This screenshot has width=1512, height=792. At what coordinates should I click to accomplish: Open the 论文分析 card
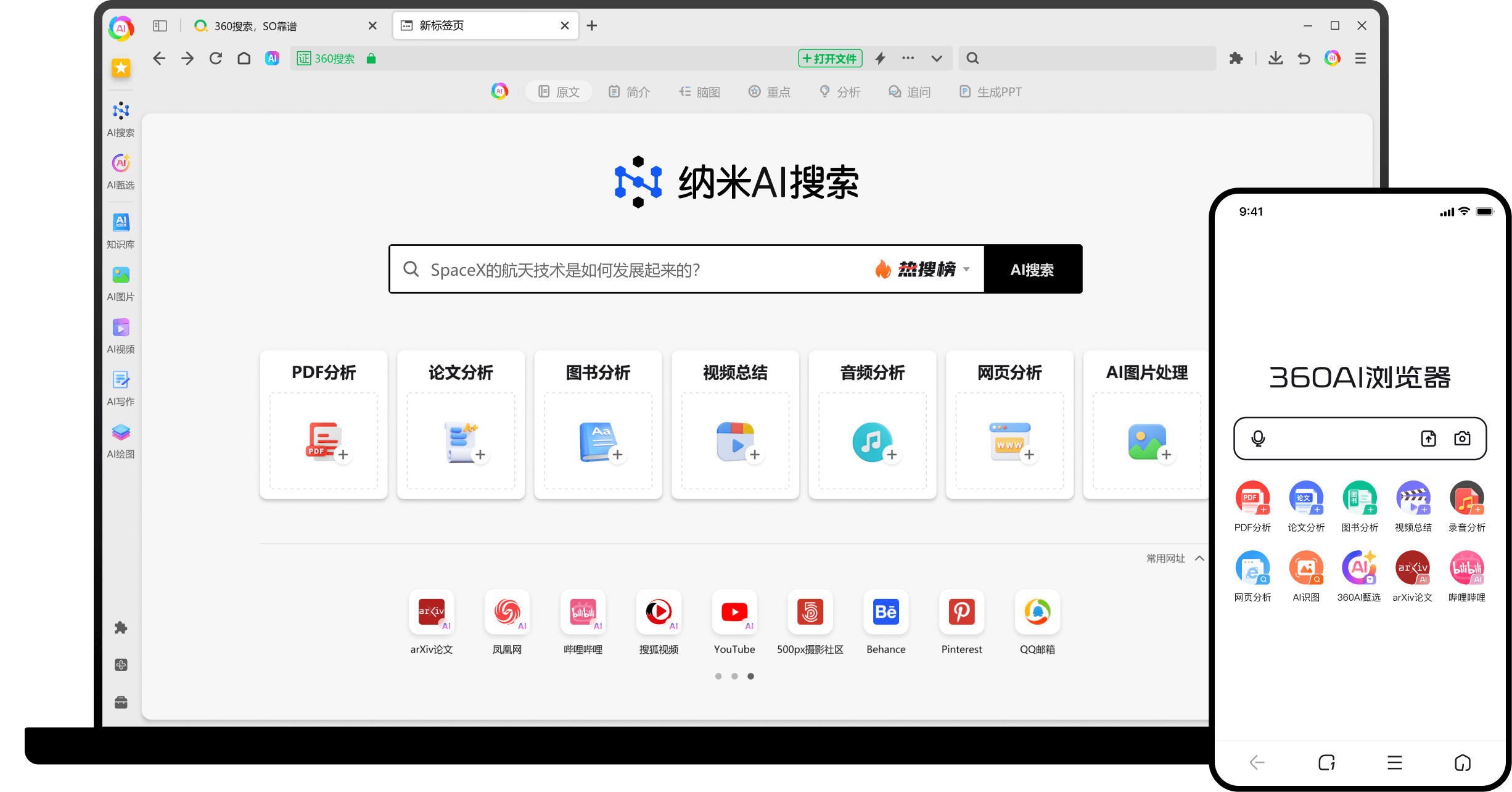pos(461,425)
